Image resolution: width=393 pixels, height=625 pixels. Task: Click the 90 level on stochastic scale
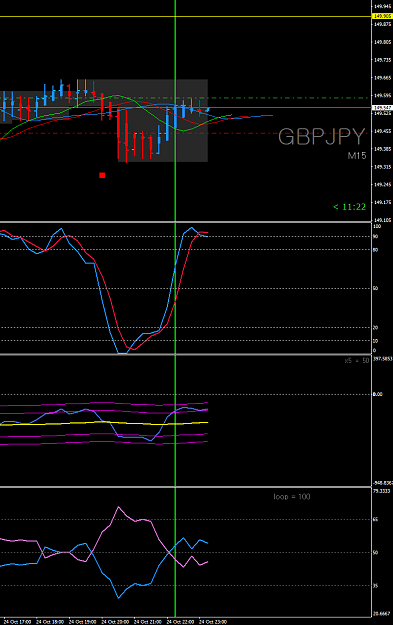pyautogui.click(x=375, y=236)
